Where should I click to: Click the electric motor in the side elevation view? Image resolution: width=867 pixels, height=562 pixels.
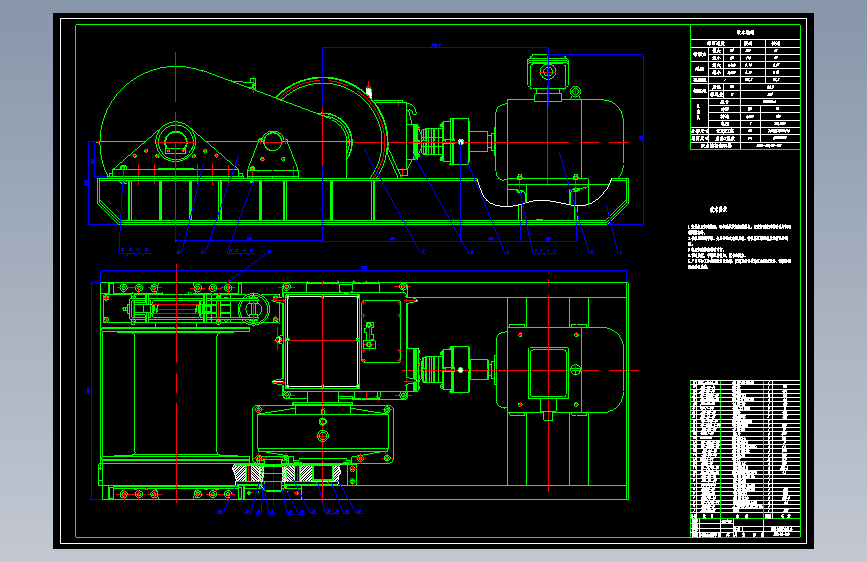[559, 140]
